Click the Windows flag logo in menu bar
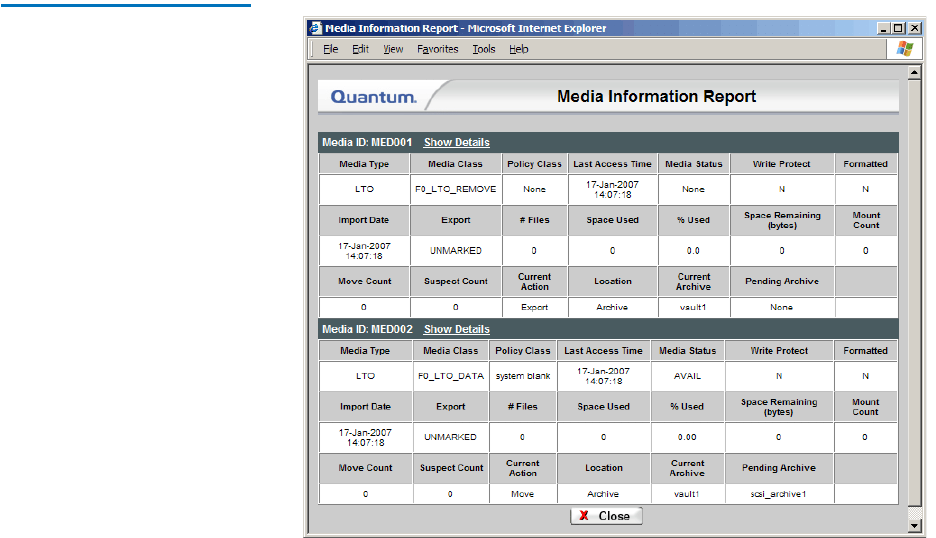Image resolution: width=936 pixels, height=538 pixels. (x=904, y=48)
